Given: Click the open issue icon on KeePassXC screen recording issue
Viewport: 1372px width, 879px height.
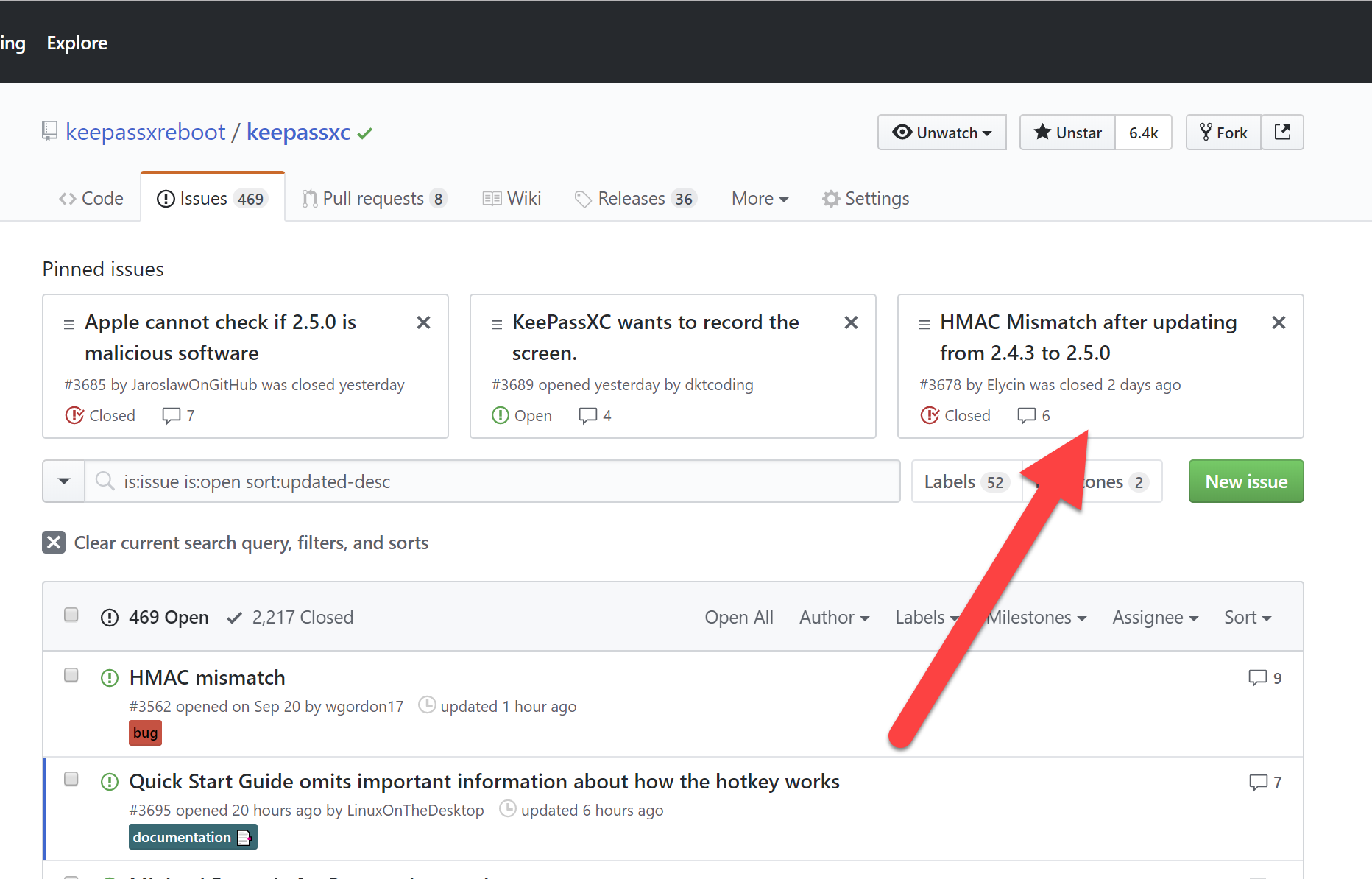Looking at the screenshot, I should coord(501,415).
